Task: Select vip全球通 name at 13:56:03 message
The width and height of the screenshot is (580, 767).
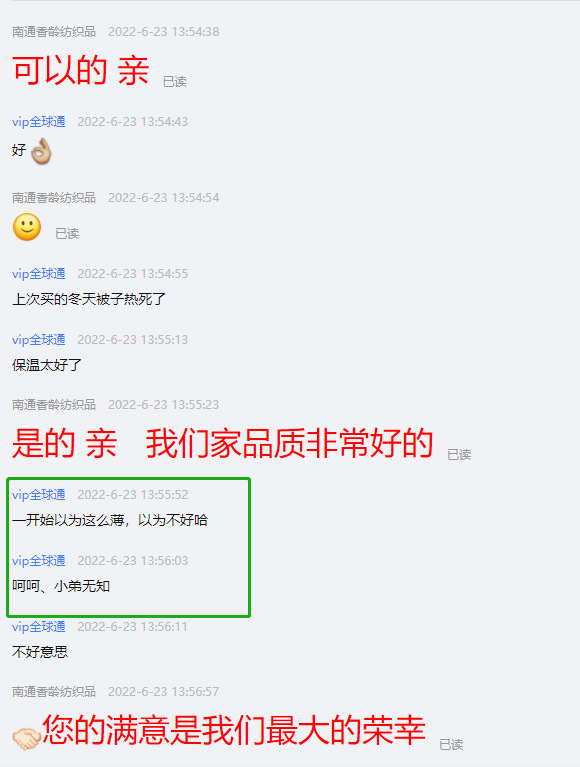Action: [x=39, y=561]
